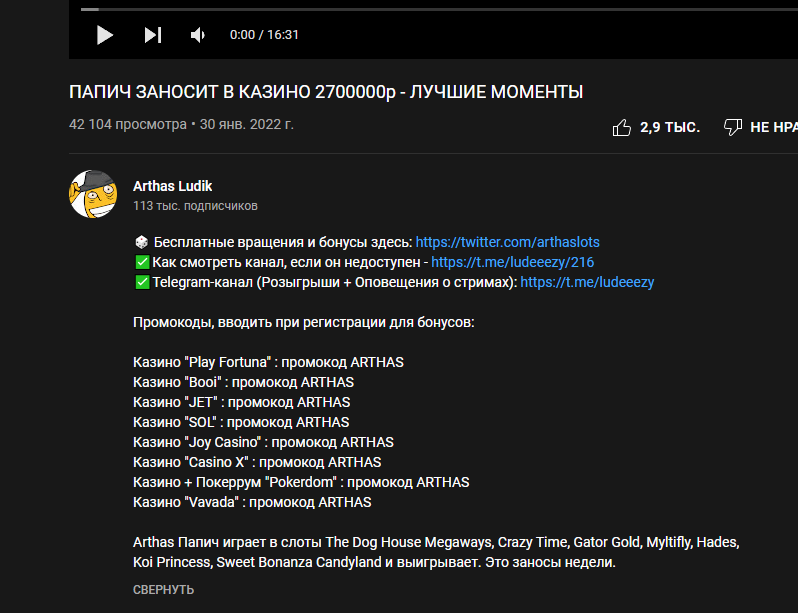Viewport: 798px width, 613px height.
Task: Play the video
Action: (x=104, y=35)
